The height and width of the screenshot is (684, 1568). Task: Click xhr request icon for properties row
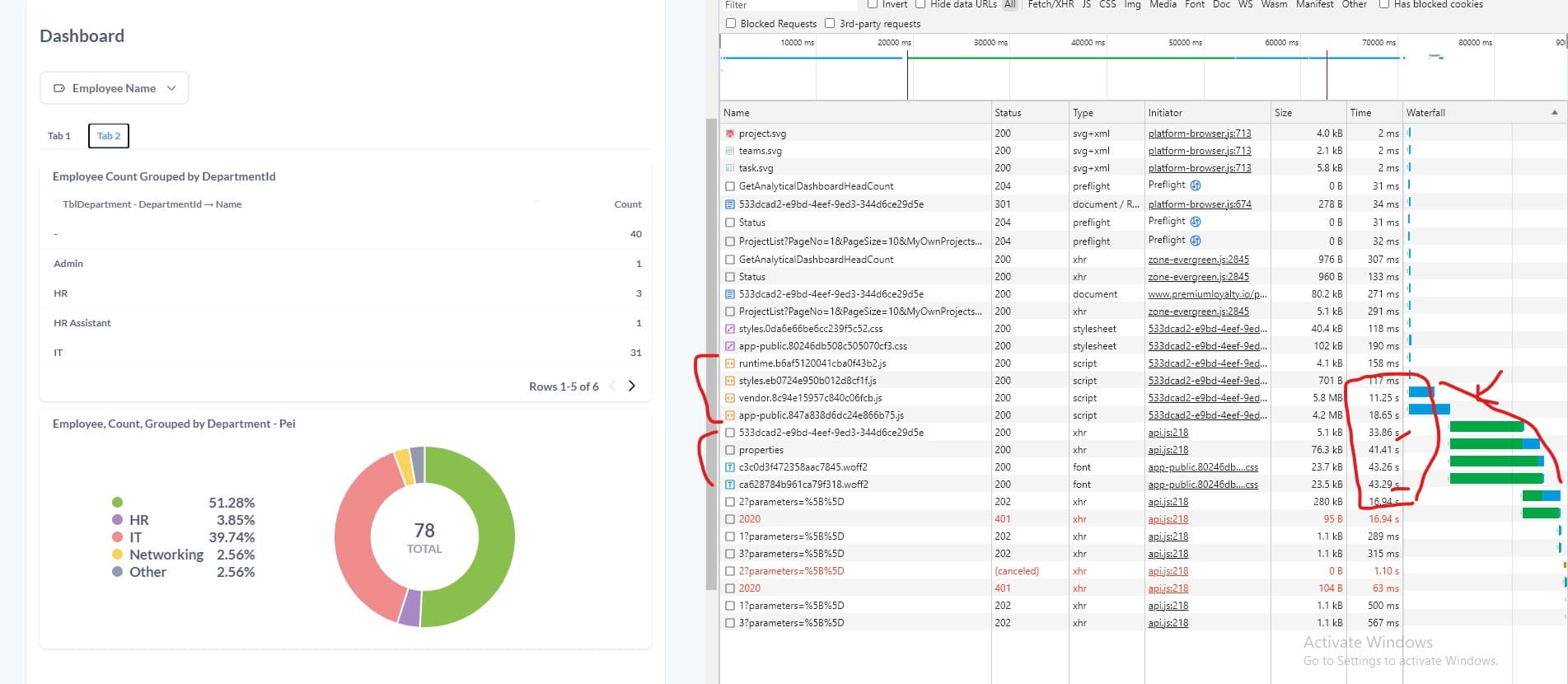[x=729, y=450]
